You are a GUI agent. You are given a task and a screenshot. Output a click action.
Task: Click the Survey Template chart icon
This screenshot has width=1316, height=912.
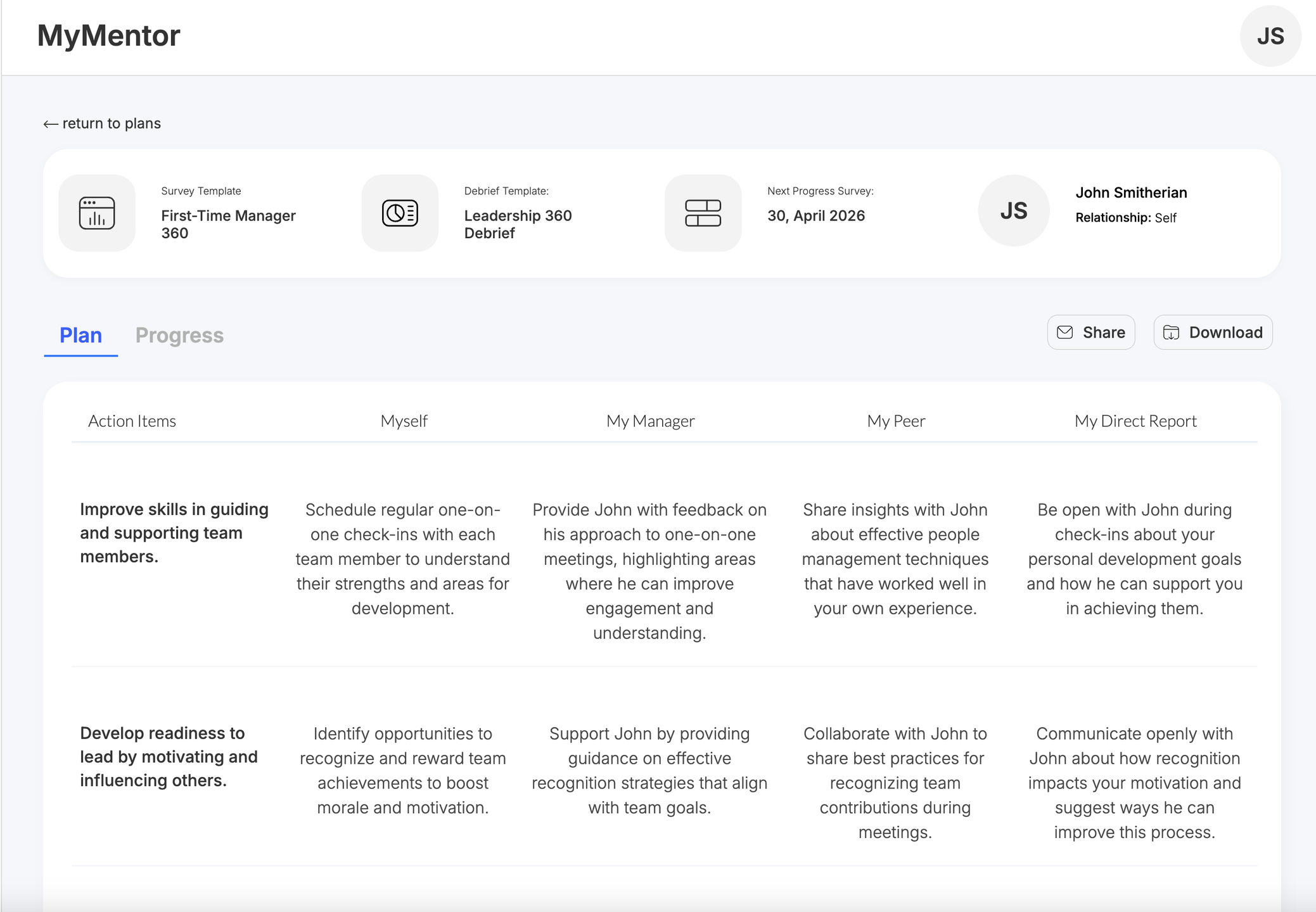click(97, 213)
